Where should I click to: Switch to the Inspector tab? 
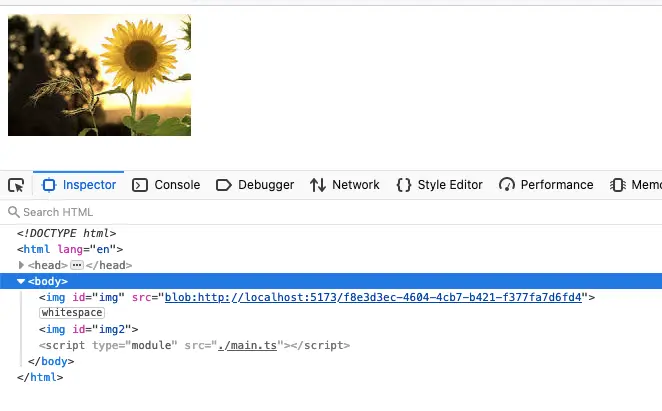click(80, 185)
